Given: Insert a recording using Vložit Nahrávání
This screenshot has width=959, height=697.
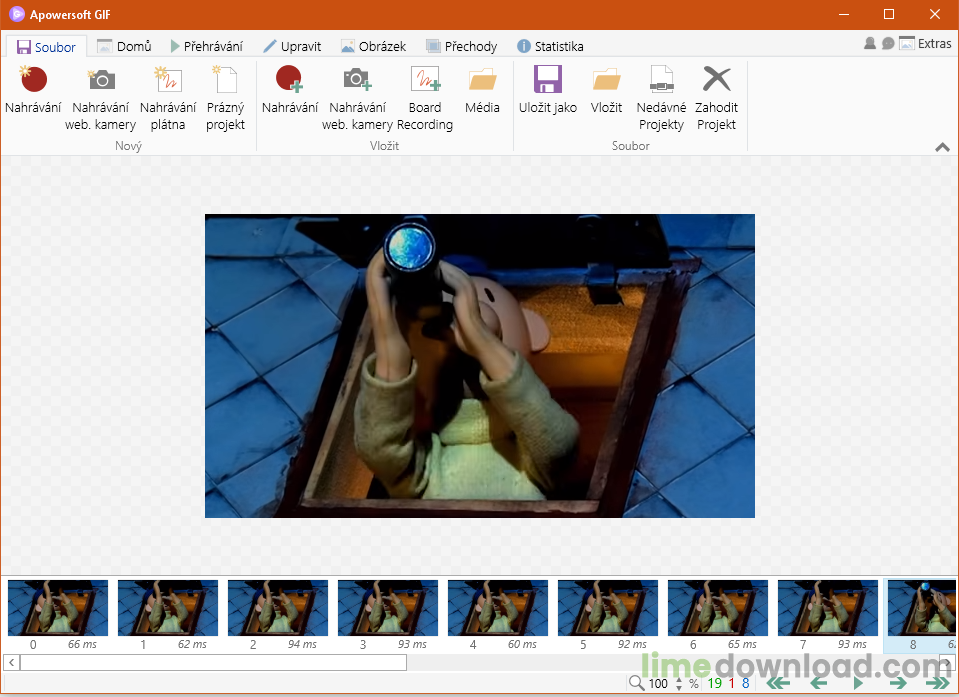Looking at the screenshot, I should (290, 96).
